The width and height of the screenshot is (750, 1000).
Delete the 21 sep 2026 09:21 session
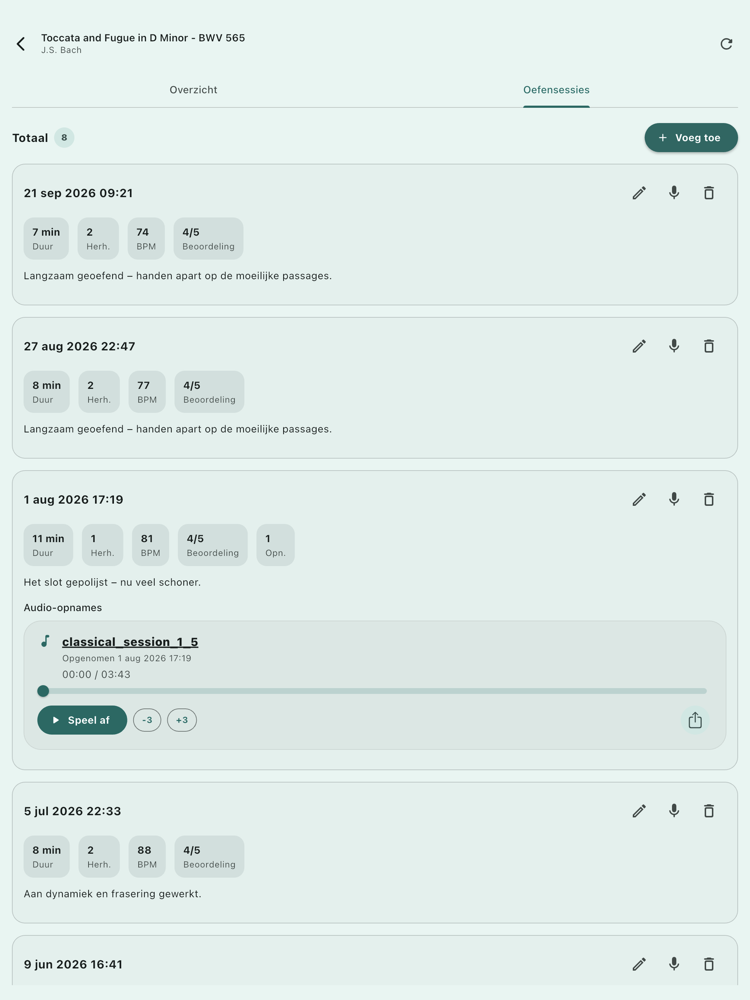click(x=709, y=193)
